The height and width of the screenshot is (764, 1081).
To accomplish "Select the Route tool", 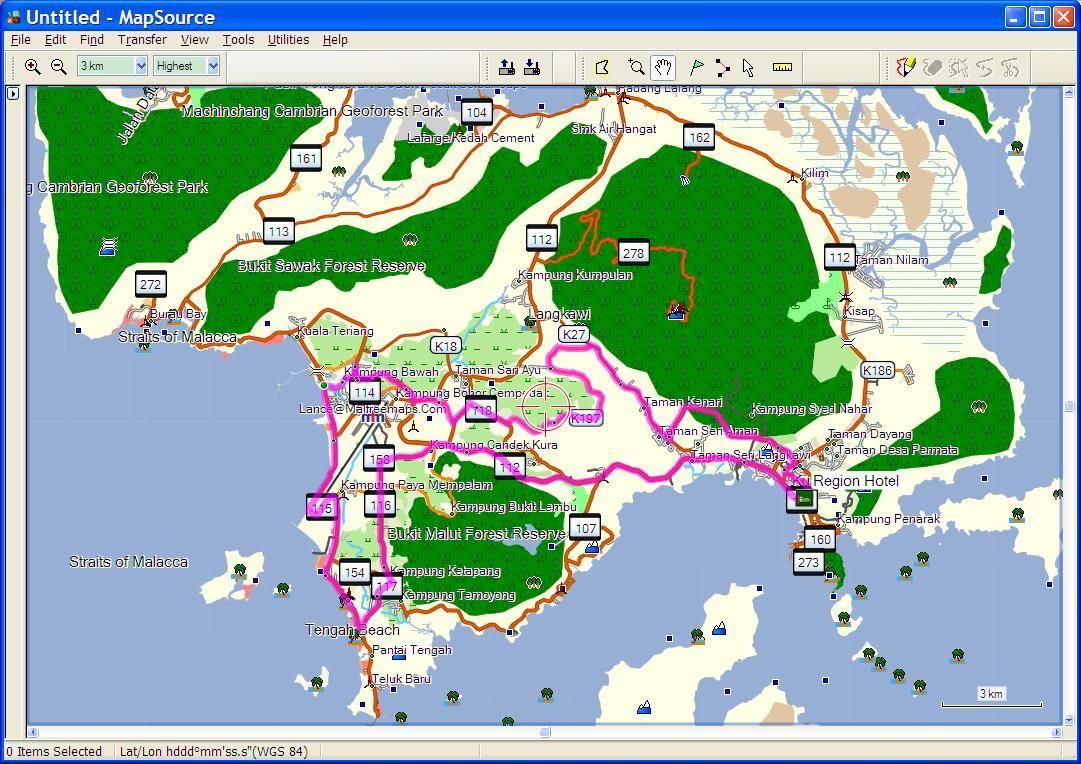I will click(x=722, y=67).
